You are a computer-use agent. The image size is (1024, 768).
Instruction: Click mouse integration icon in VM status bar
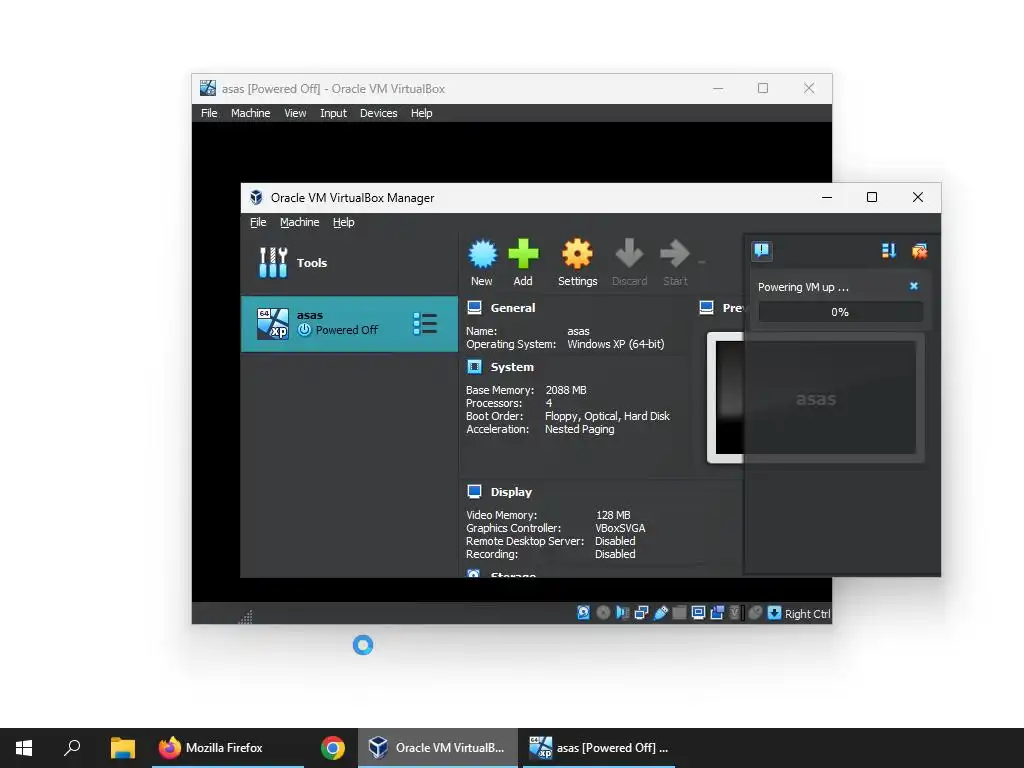tap(755, 613)
